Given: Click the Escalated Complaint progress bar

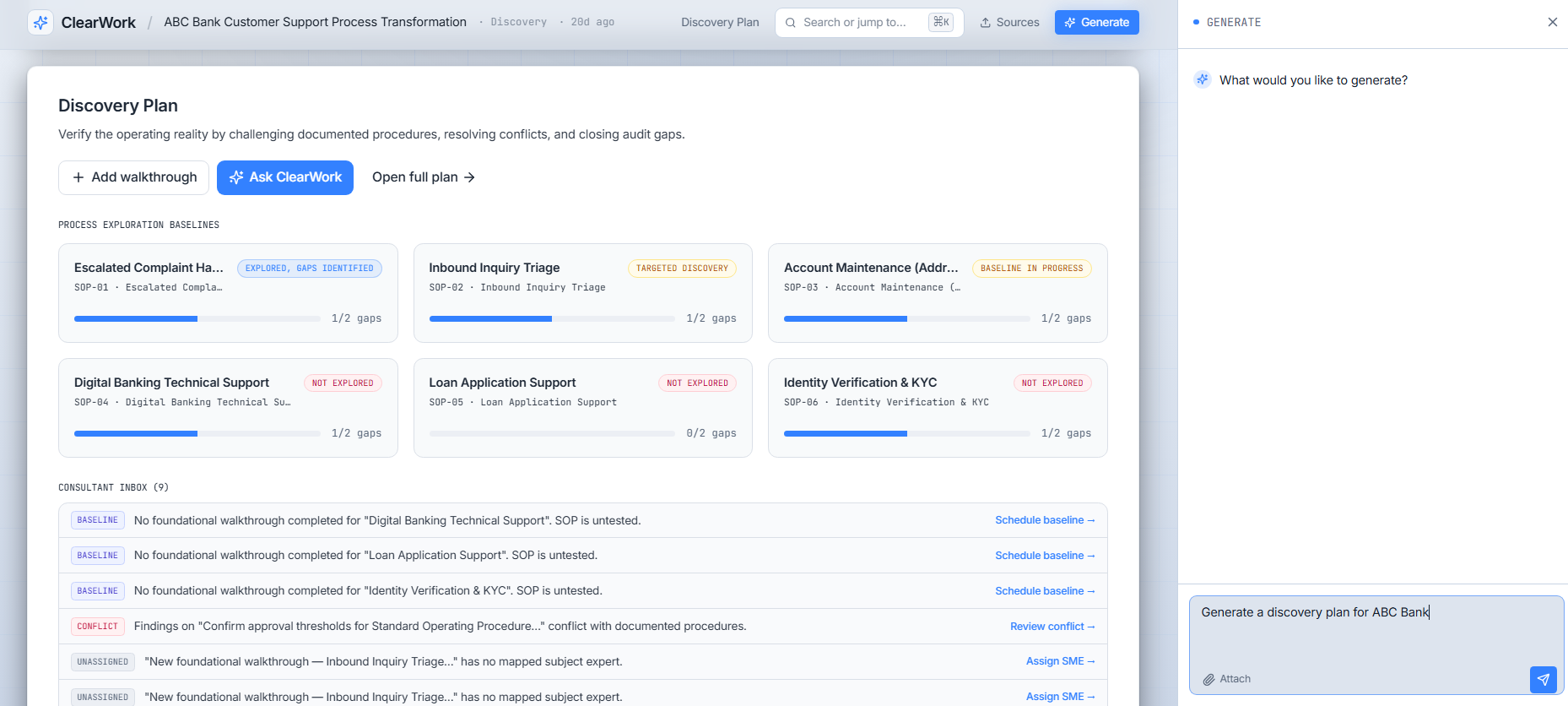Looking at the screenshot, I should [x=197, y=319].
